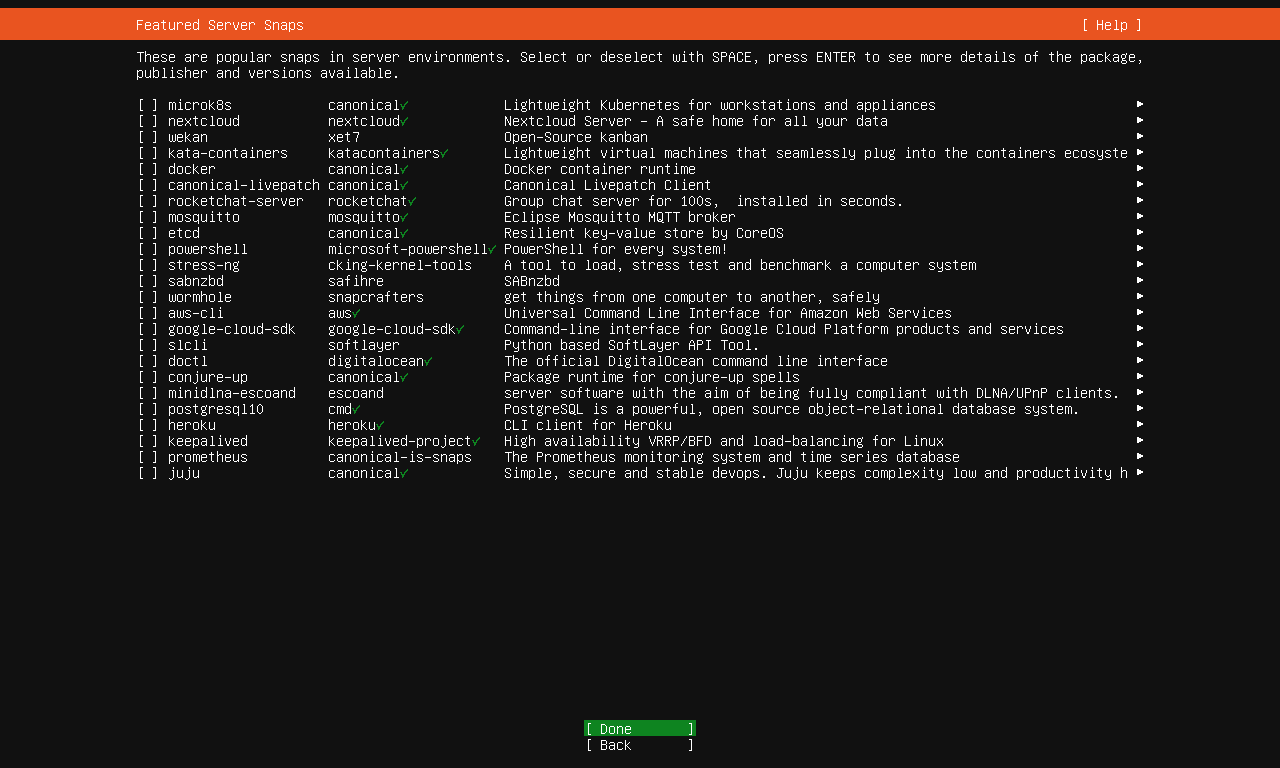Tick the docker snap checkbox
Screen dimensions: 1280x768
point(148,169)
